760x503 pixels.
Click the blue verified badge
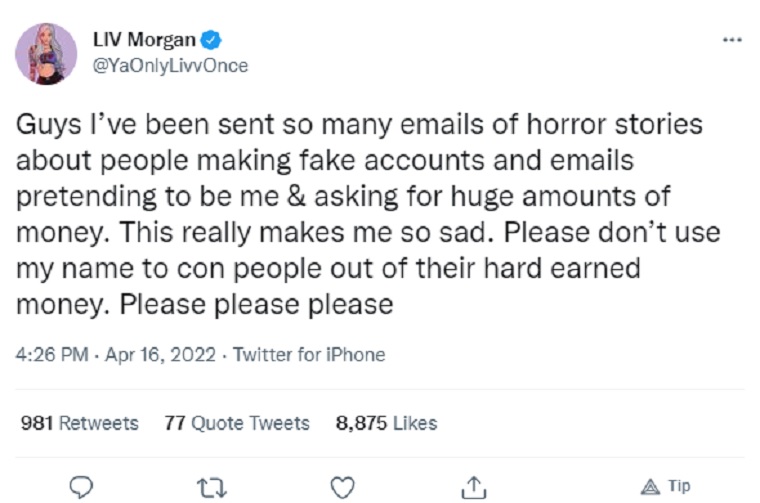(212, 41)
